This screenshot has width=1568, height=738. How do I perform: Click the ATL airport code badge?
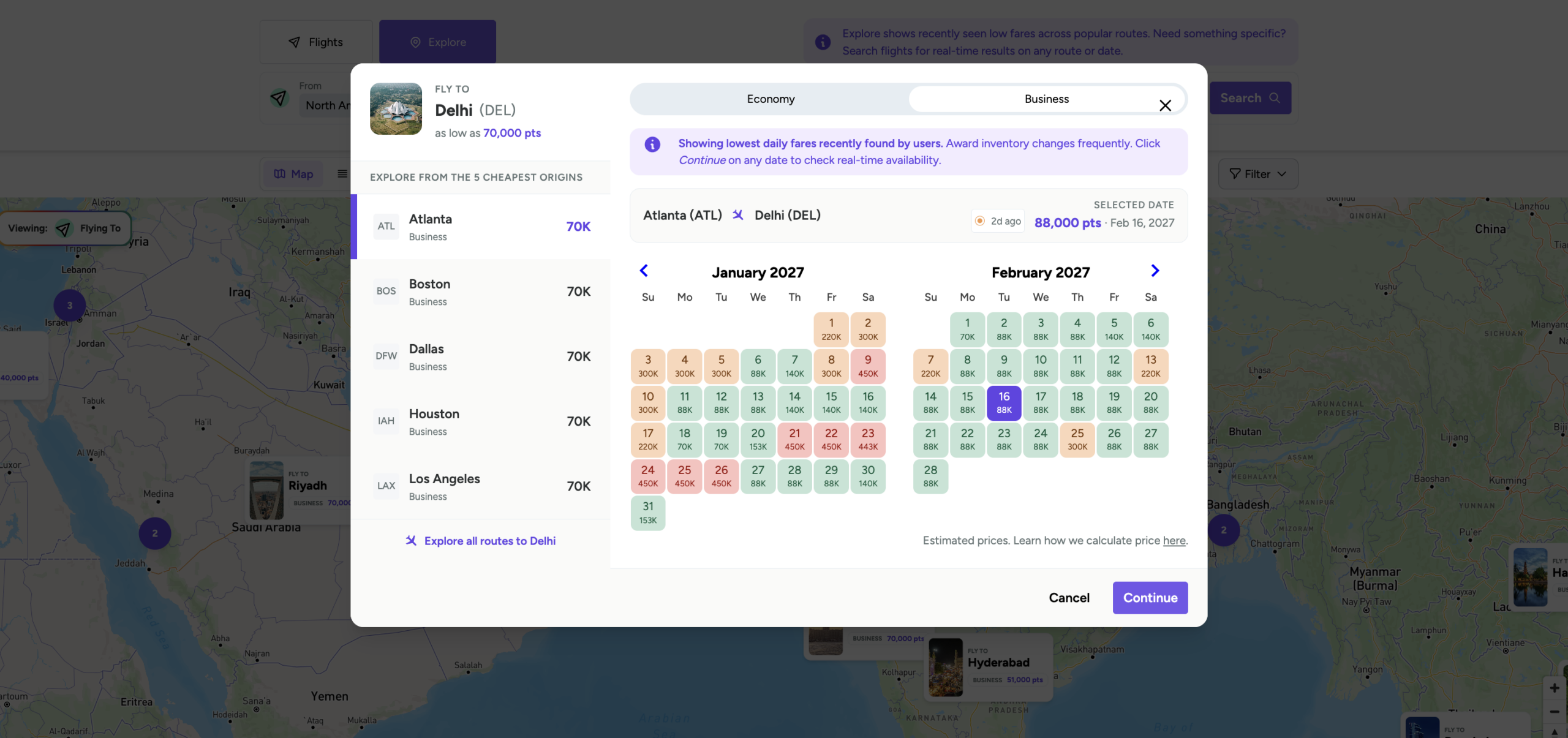click(x=386, y=227)
